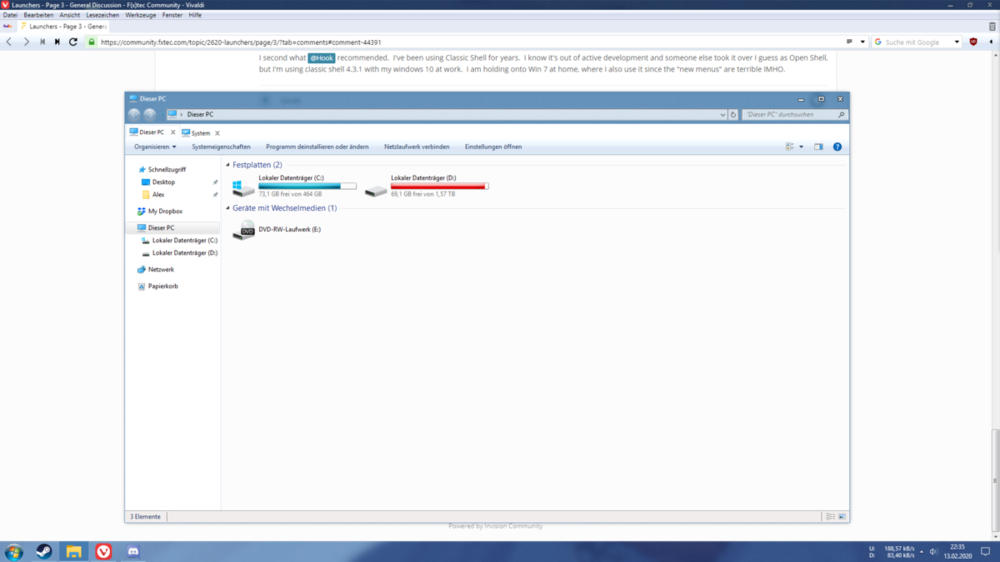Screen dimensions: 1000x562
Task: Open Steam from the taskbar
Action: pos(44,551)
